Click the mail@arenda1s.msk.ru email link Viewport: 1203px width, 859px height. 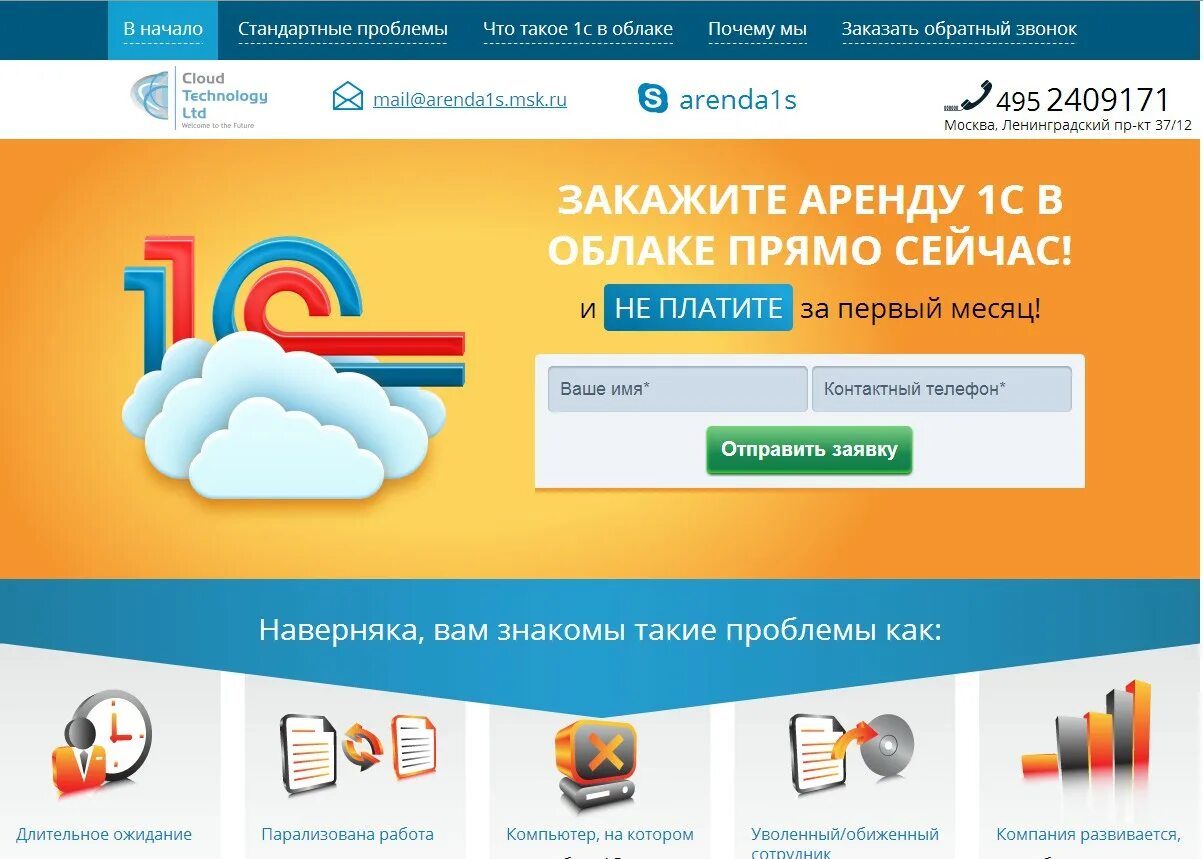(470, 99)
